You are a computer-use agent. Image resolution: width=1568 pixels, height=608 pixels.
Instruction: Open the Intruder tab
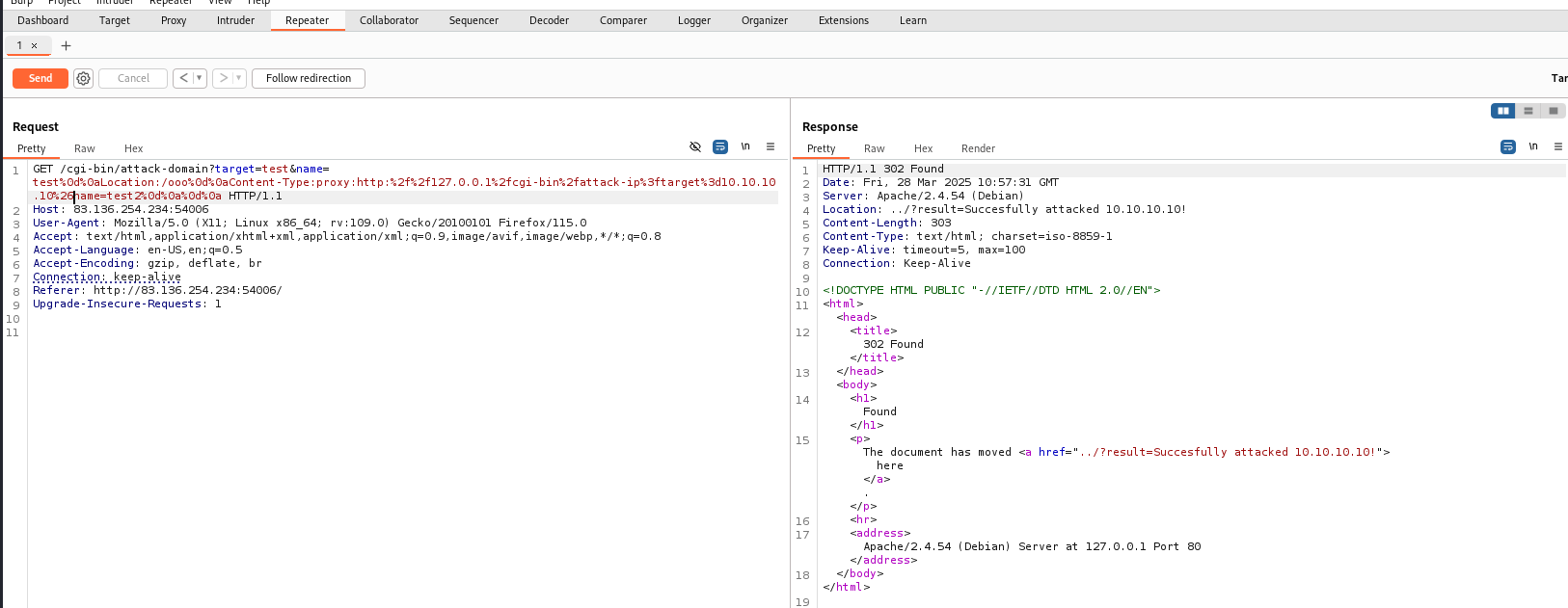point(235,20)
